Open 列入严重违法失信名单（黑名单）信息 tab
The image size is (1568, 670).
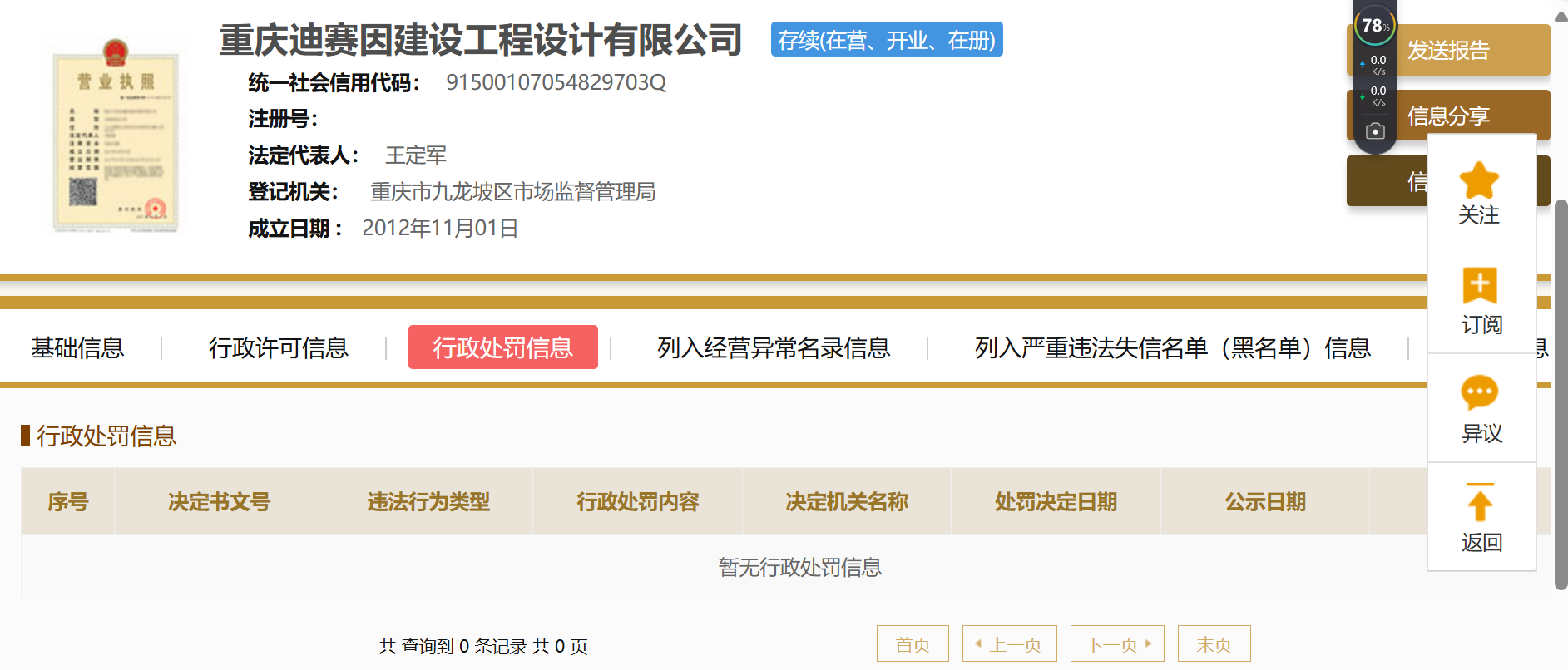pyautogui.click(x=1173, y=347)
